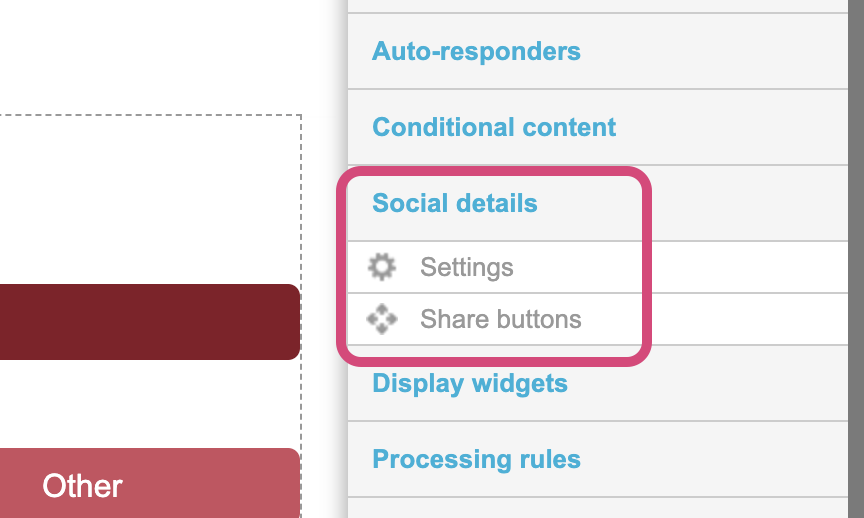864x518 pixels.
Task: Click the gap between the two red buttons
Action: tap(150, 404)
